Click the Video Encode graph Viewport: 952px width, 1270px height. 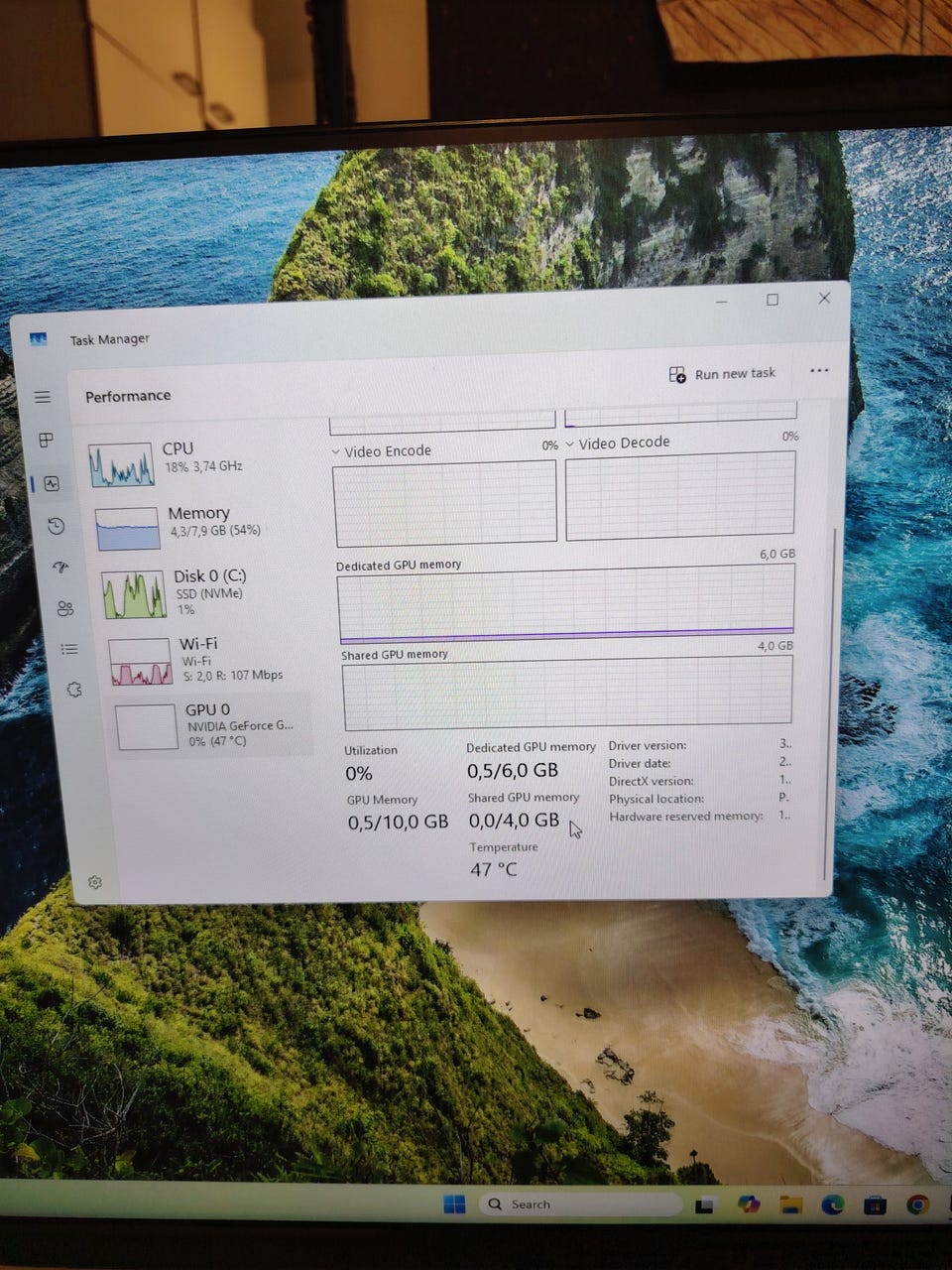click(445, 503)
